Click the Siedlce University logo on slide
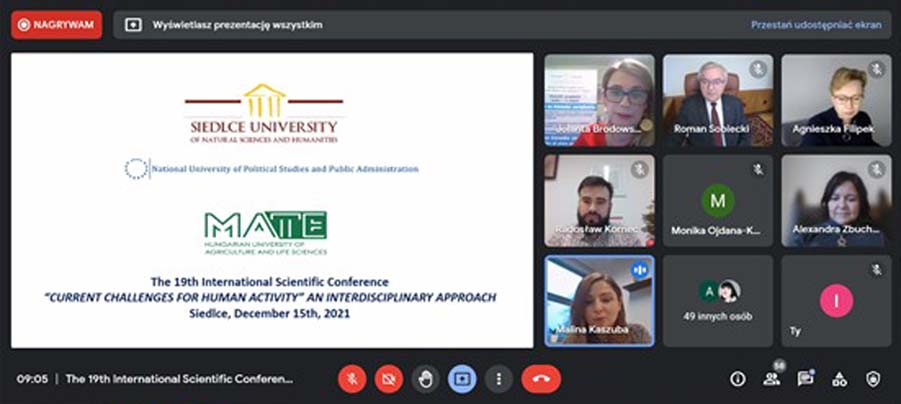The height and width of the screenshot is (404, 901). [264, 114]
